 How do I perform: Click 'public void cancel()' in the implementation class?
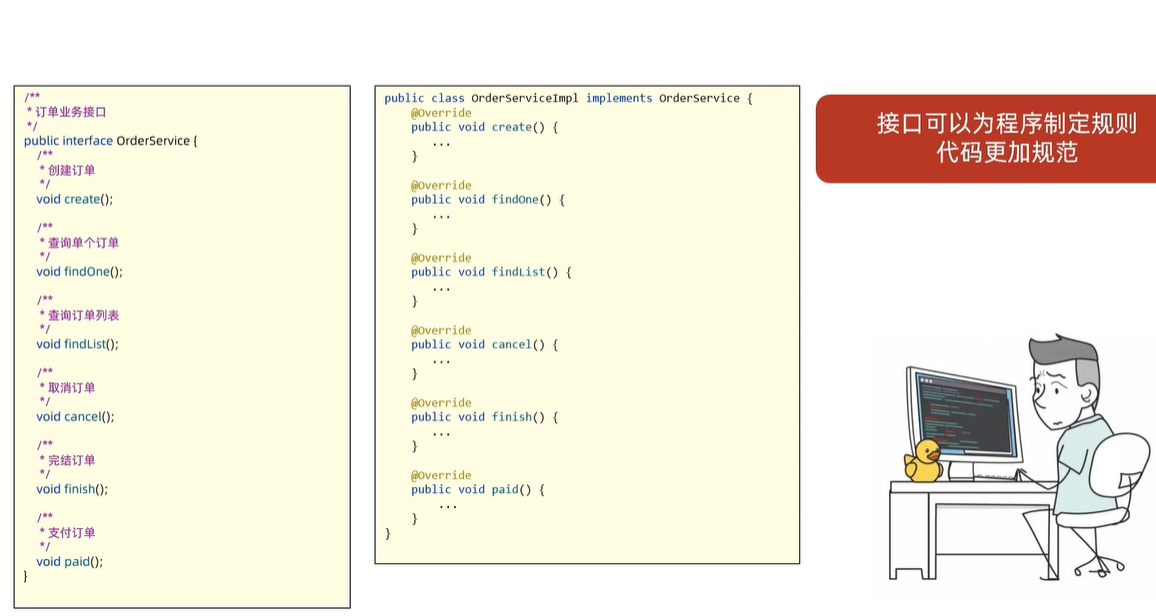[x=484, y=345]
